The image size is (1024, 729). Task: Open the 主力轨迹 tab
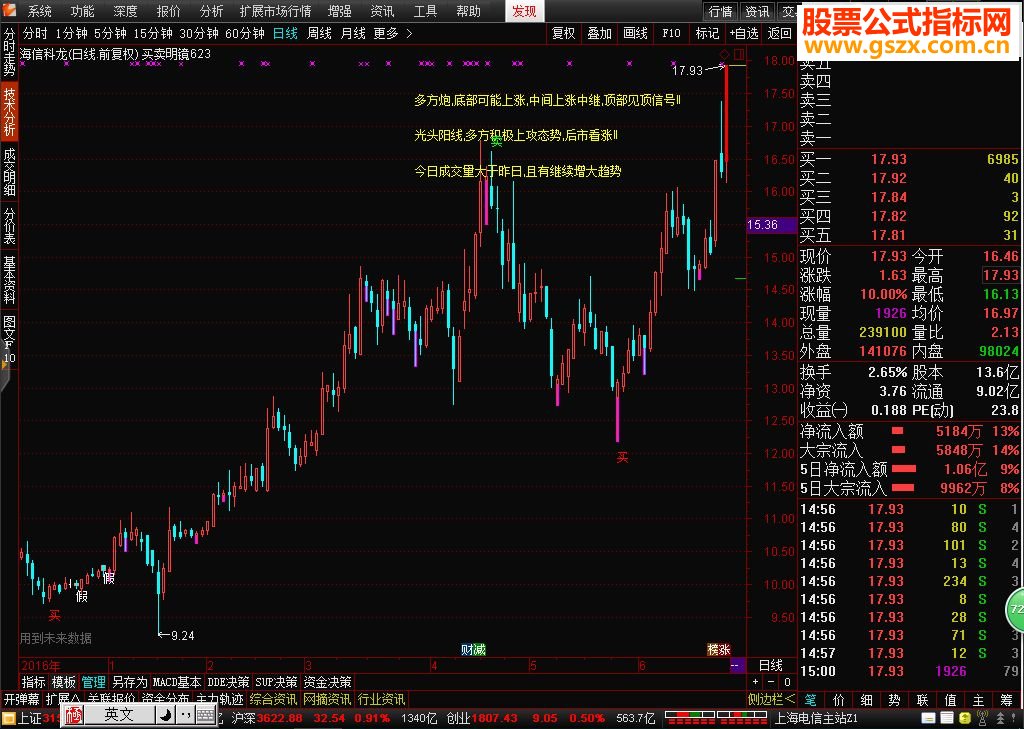(x=219, y=700)
